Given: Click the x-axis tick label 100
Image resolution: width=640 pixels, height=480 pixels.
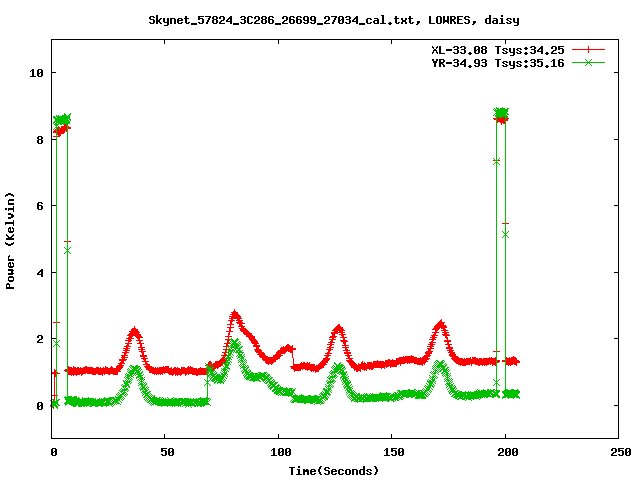Looking at the screenshot, I should 281,452.
